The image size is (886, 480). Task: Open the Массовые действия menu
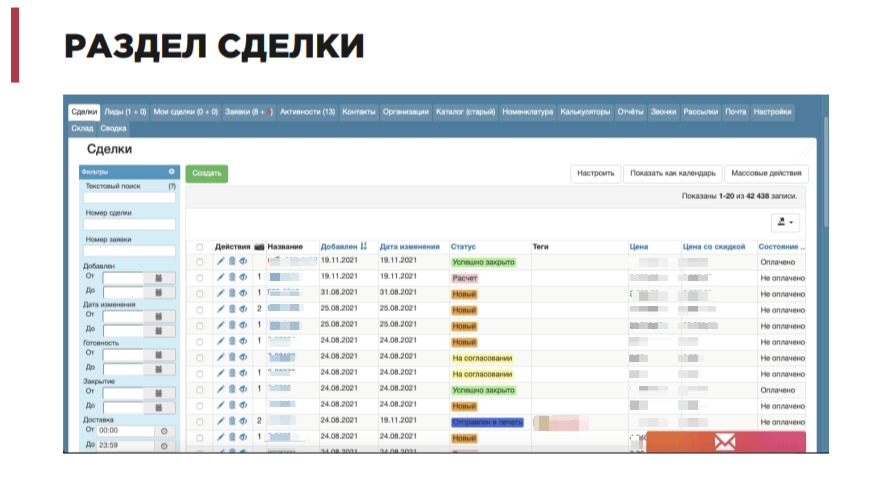click(x=766, y=173)
